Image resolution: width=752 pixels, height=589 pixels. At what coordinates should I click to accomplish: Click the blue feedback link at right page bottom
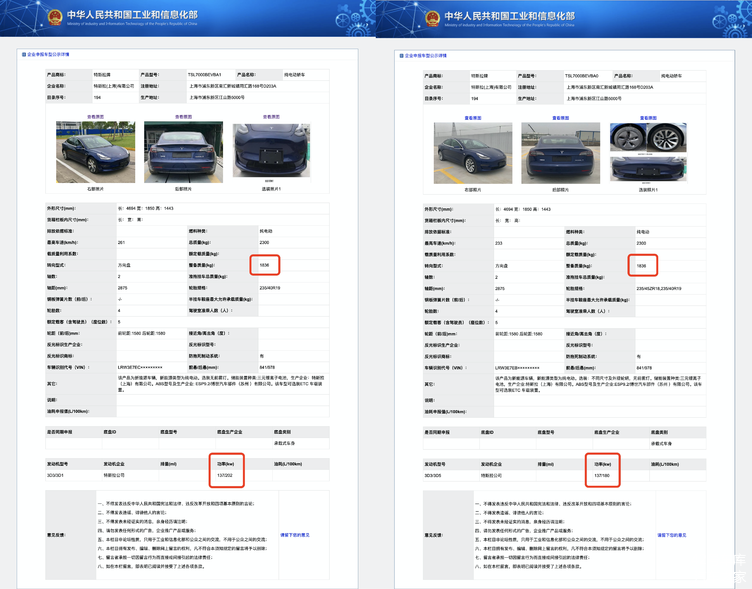[x=671, y=535]
